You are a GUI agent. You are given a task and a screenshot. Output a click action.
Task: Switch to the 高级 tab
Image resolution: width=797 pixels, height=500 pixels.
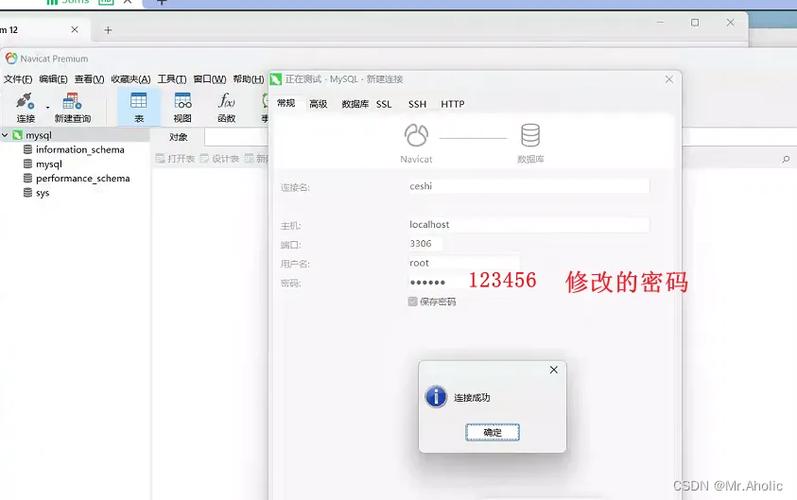point(318,104)
